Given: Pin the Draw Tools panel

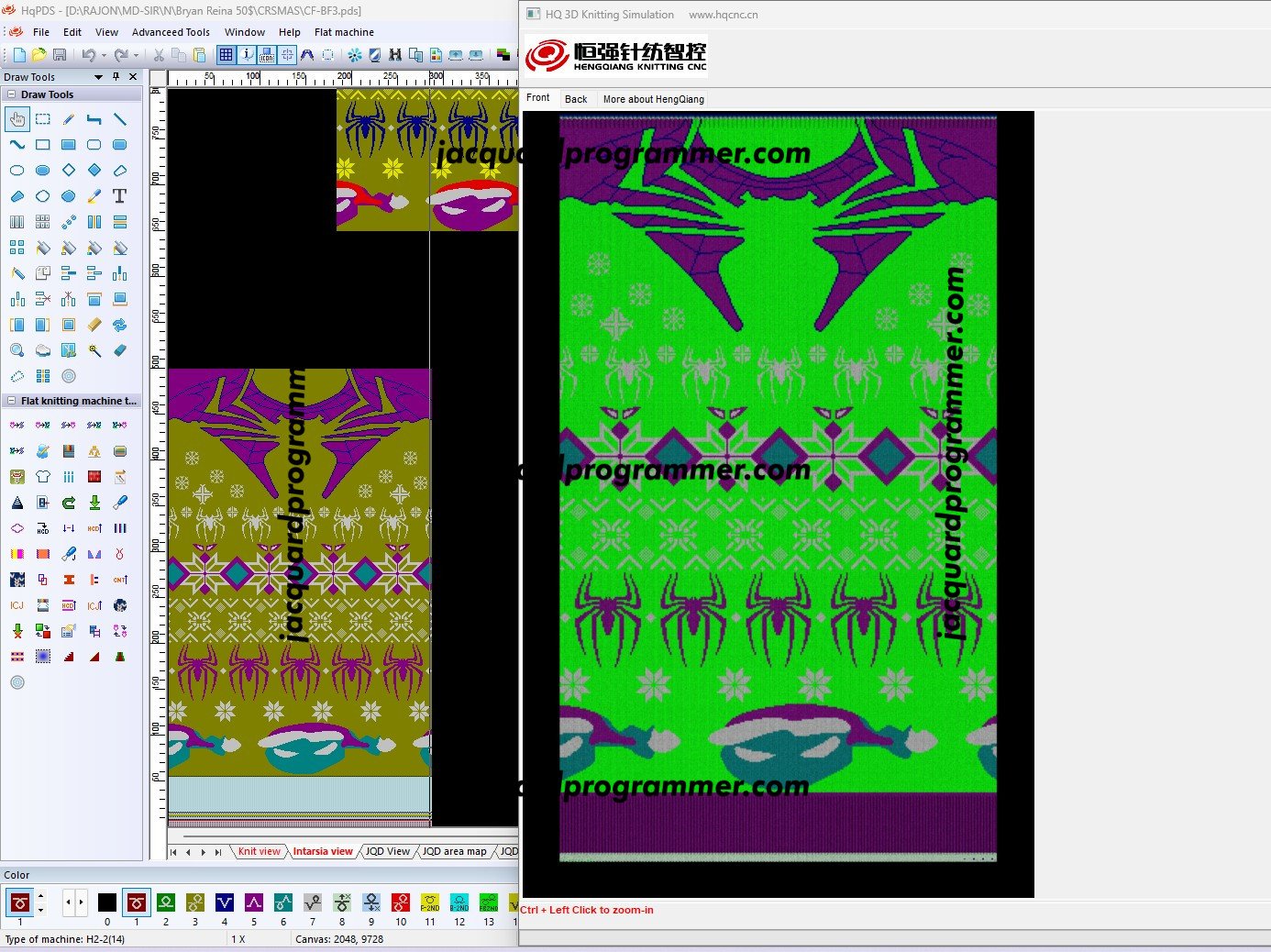Looking at the screenshot, I should 116,77.
